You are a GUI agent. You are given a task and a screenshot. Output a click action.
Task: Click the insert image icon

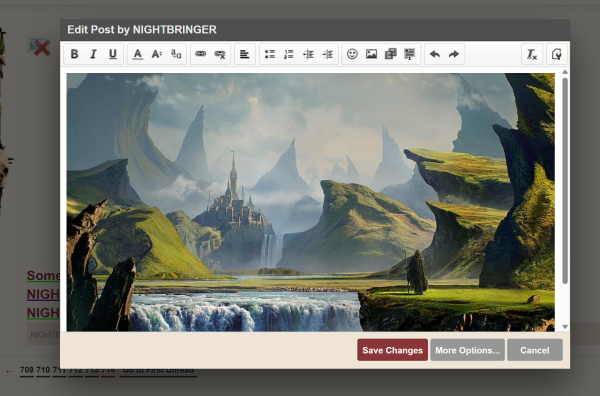[x=371, y=54]
